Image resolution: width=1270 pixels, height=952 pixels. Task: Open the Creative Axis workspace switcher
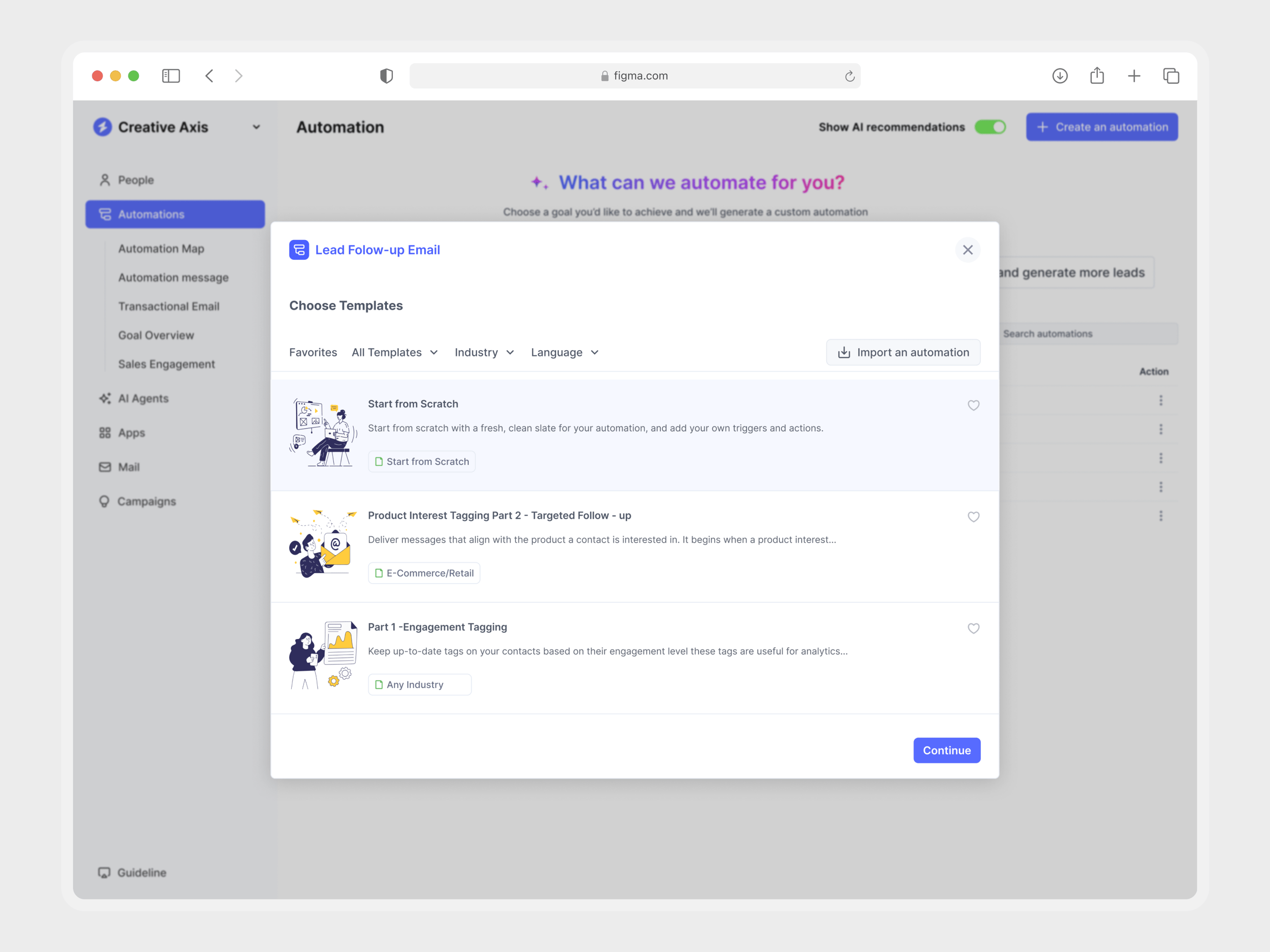[256, 127]
